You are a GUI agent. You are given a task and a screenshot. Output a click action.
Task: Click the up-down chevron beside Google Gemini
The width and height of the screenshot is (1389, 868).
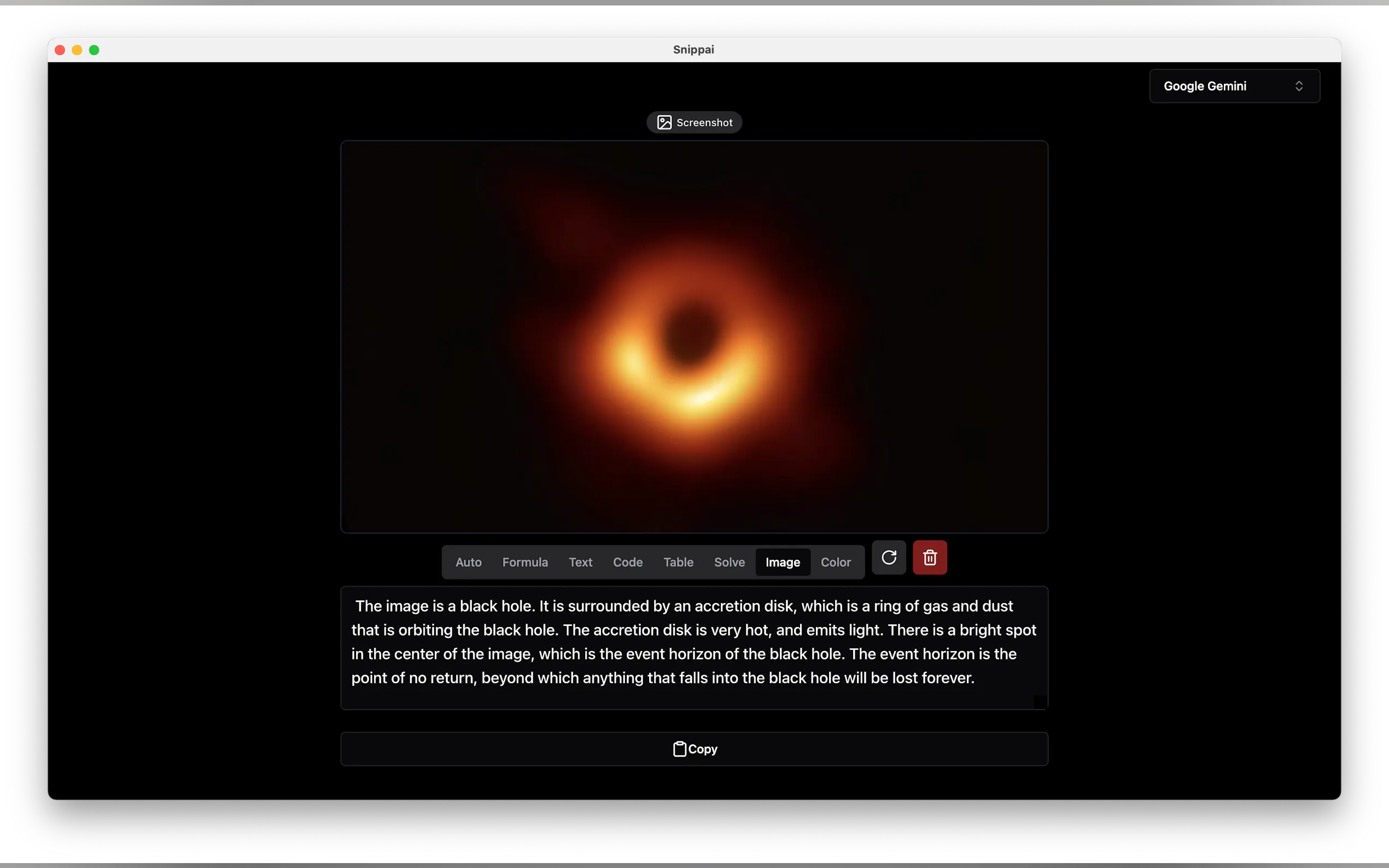(1299, 86)
